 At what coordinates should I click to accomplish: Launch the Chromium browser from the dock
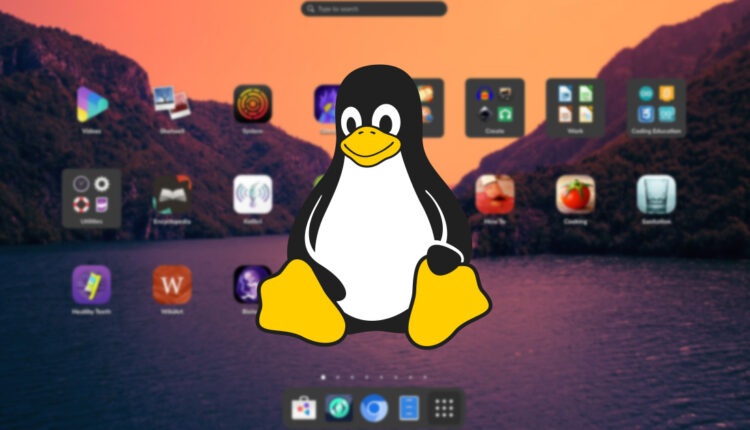click(x=374, y=408)
